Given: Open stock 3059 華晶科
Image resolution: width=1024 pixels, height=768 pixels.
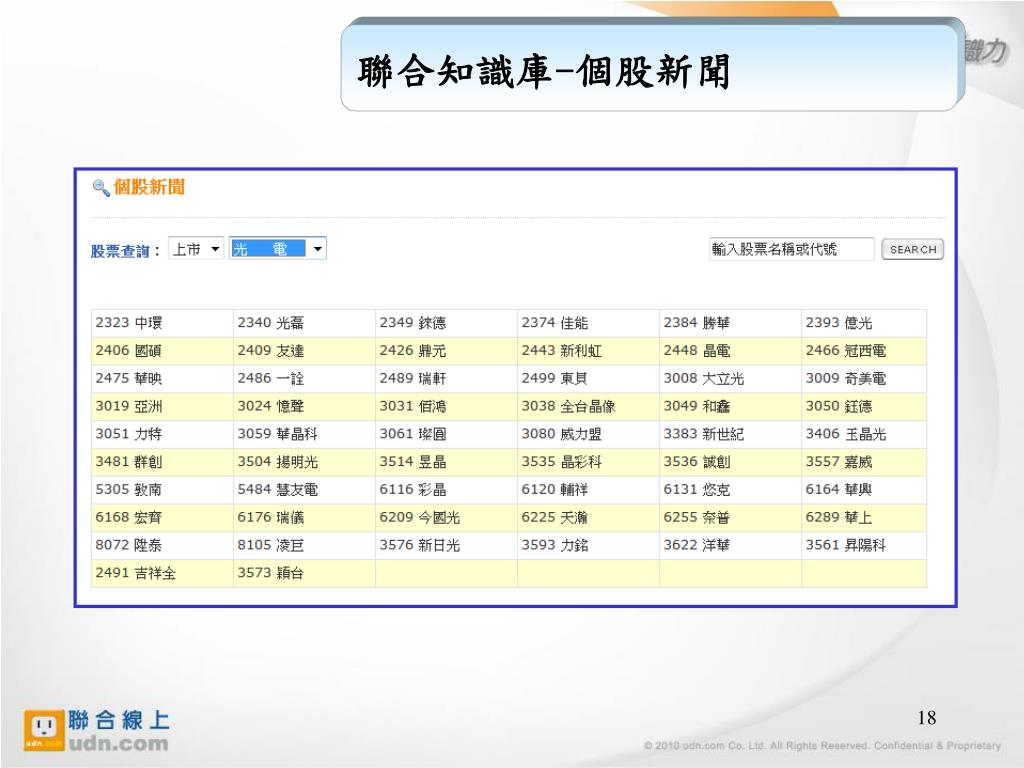Looking at the screenshot, I should (278, 434).
